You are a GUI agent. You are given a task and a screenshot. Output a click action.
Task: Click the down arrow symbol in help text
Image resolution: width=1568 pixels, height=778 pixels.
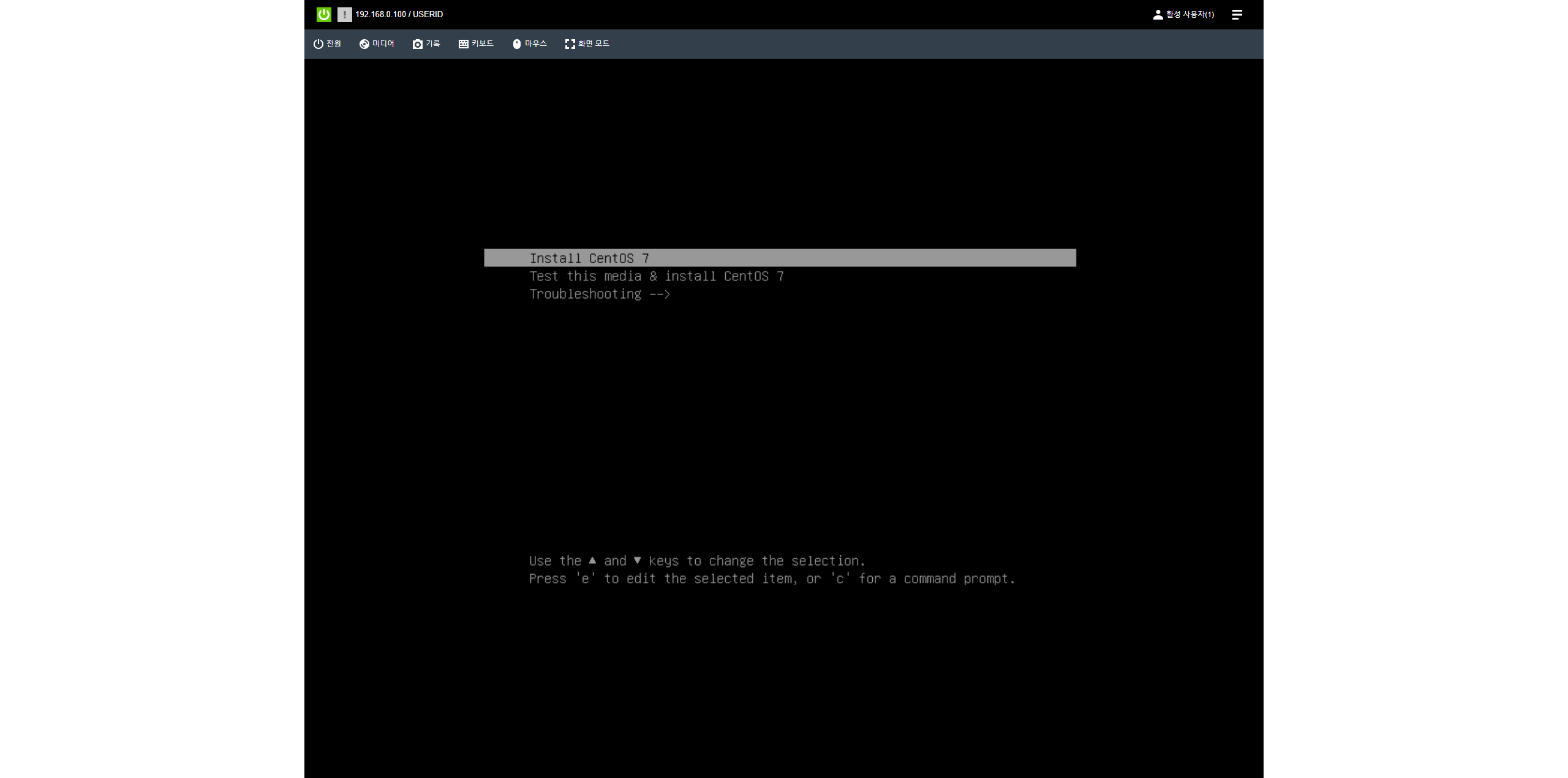637,560
